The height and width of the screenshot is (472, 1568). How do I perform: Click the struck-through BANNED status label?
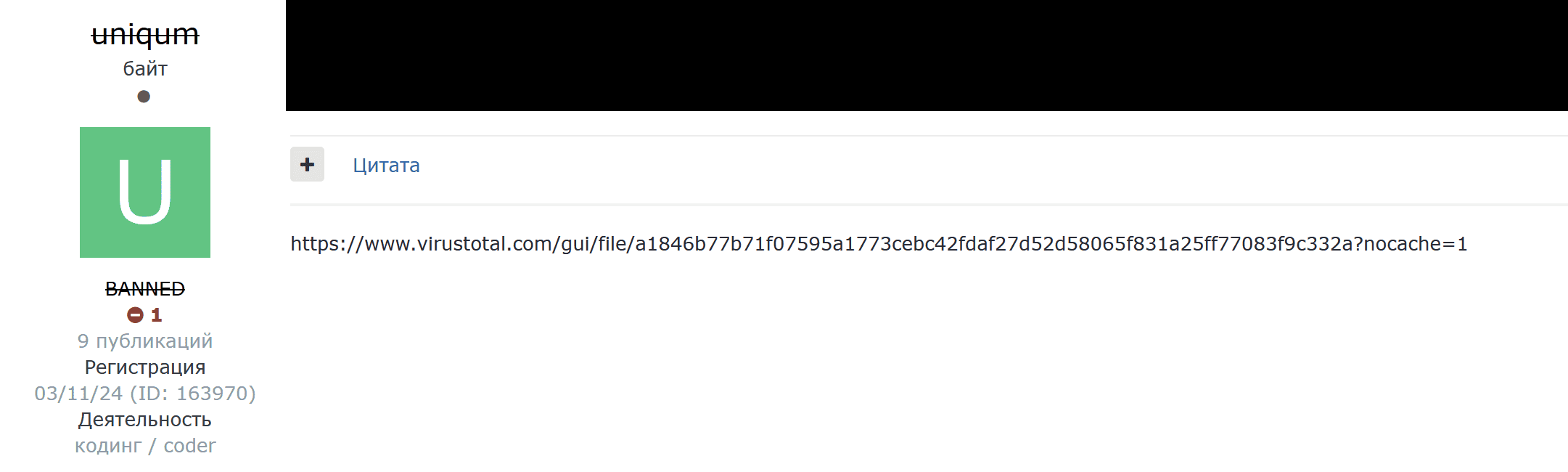(x=145, y=289)
